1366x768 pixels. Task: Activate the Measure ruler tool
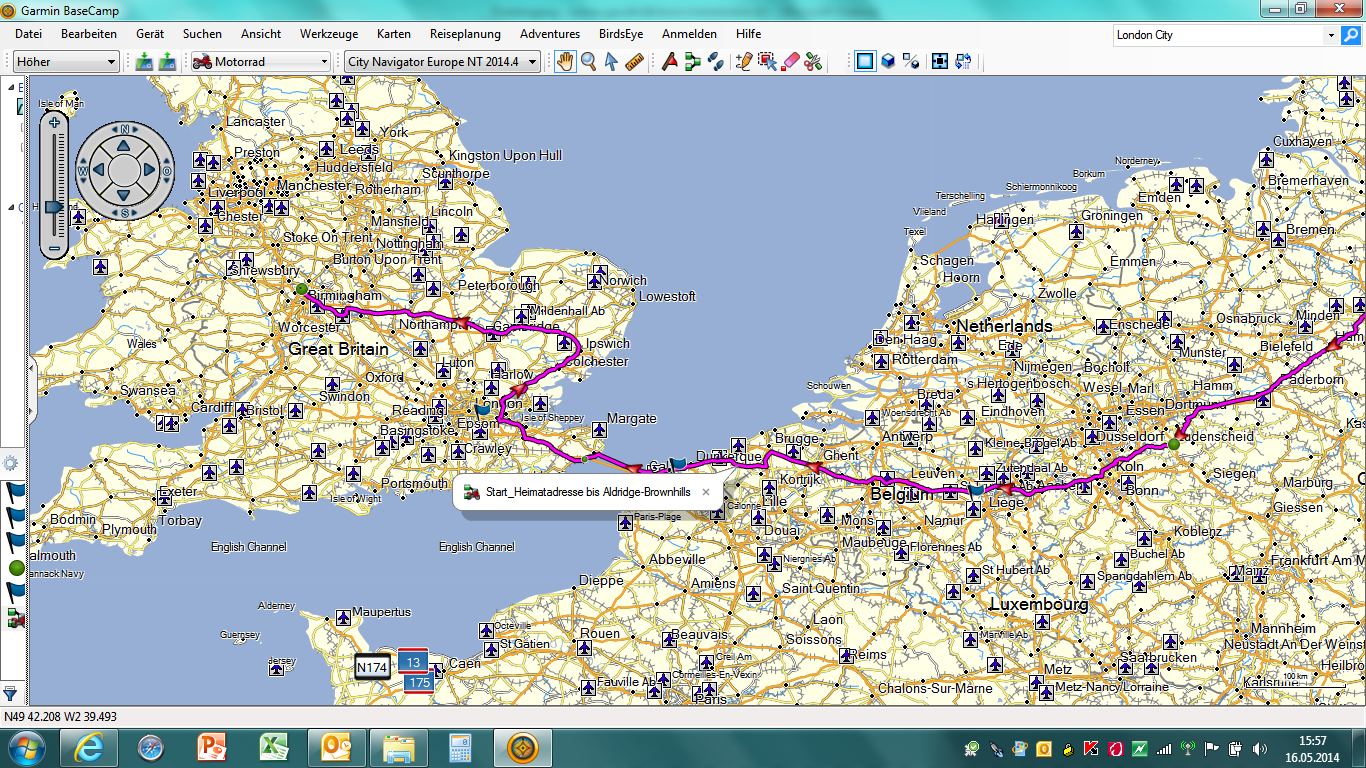pos(634,62)
